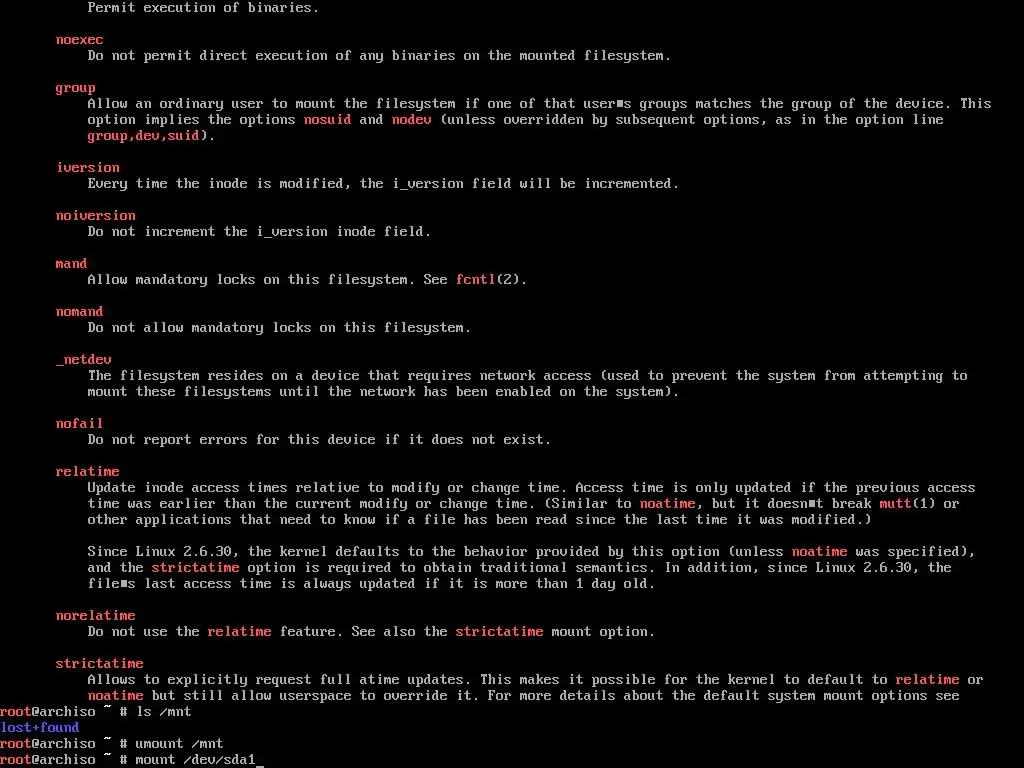Click the iversion option name
The width and height of the screenshot is (1024, 768).
click(x=88, y=168)
